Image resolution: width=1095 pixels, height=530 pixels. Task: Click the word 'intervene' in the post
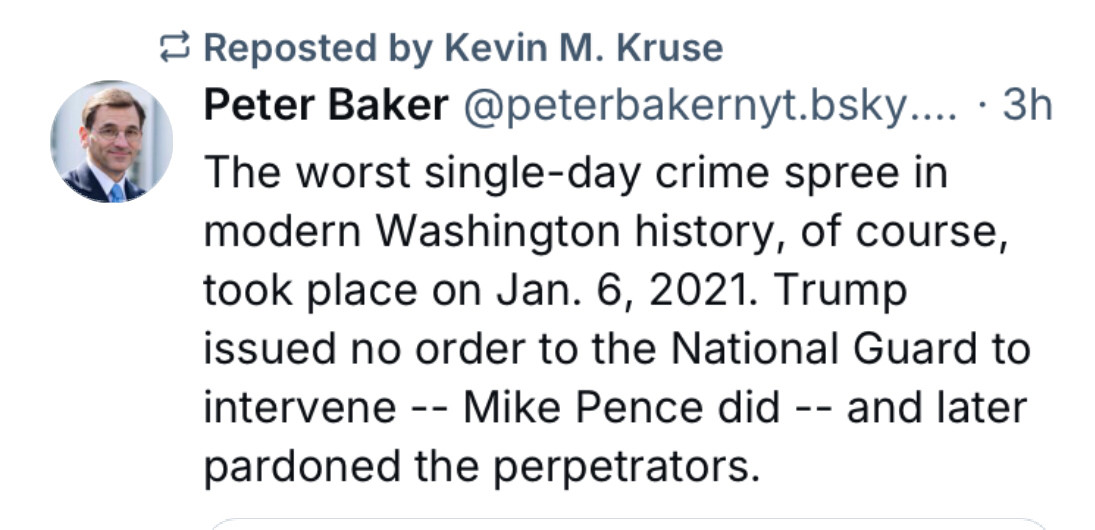pos(300,407)
